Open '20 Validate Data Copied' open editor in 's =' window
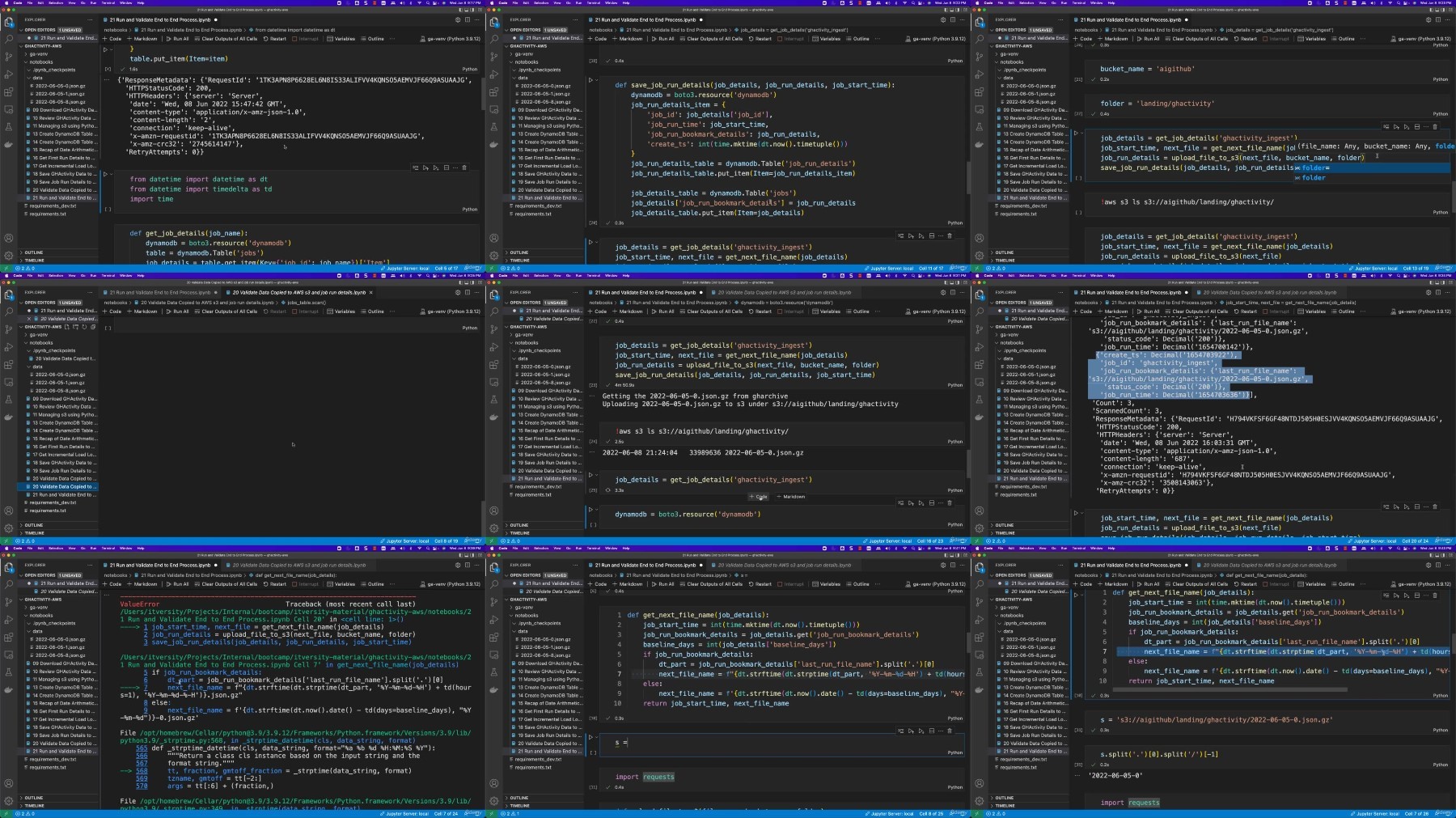Screen dimensions: 1456x818 (x=552, y=591)
